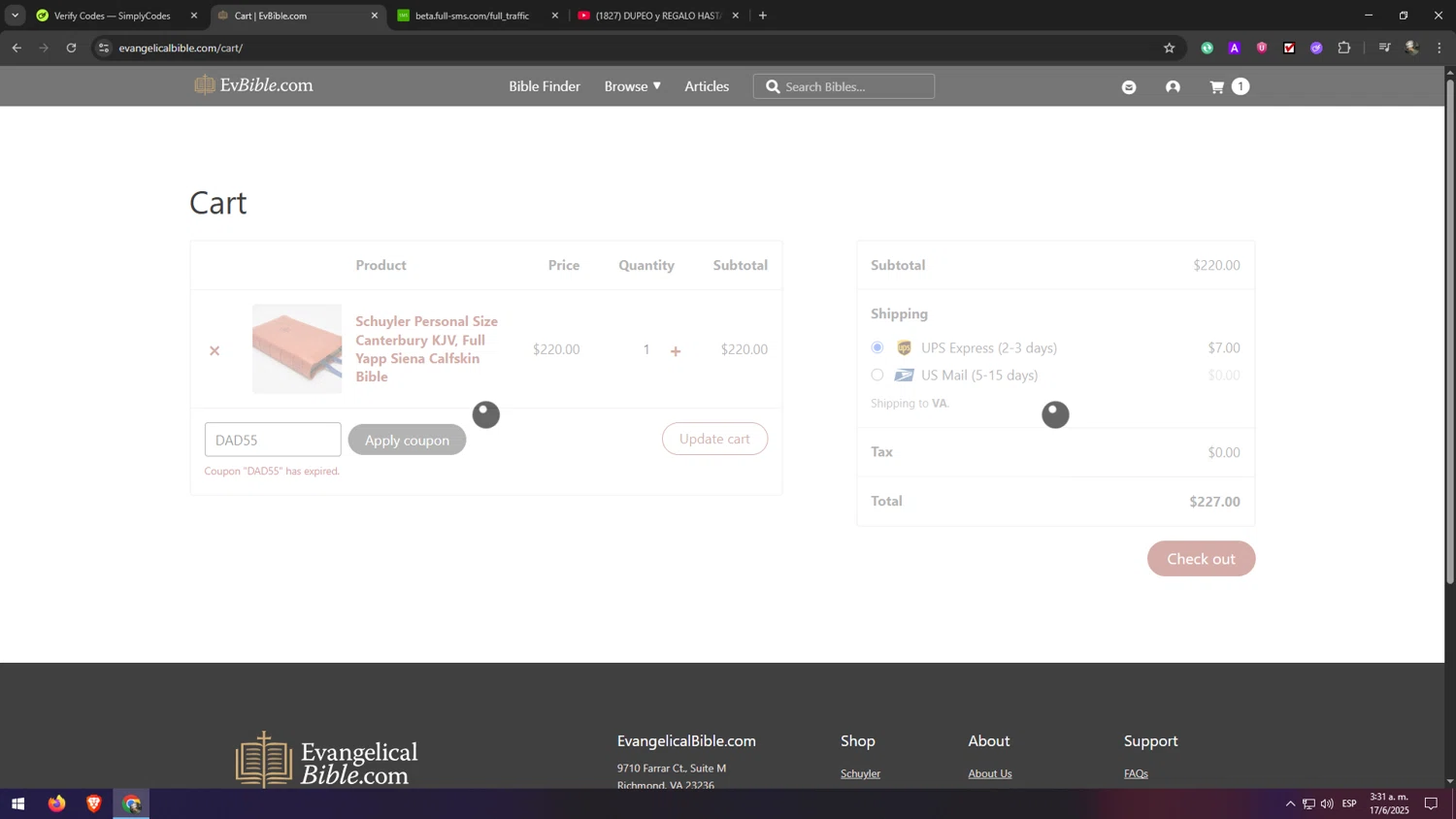Click Update cart button
The image size is (1456, 819).
coord(714,439)
